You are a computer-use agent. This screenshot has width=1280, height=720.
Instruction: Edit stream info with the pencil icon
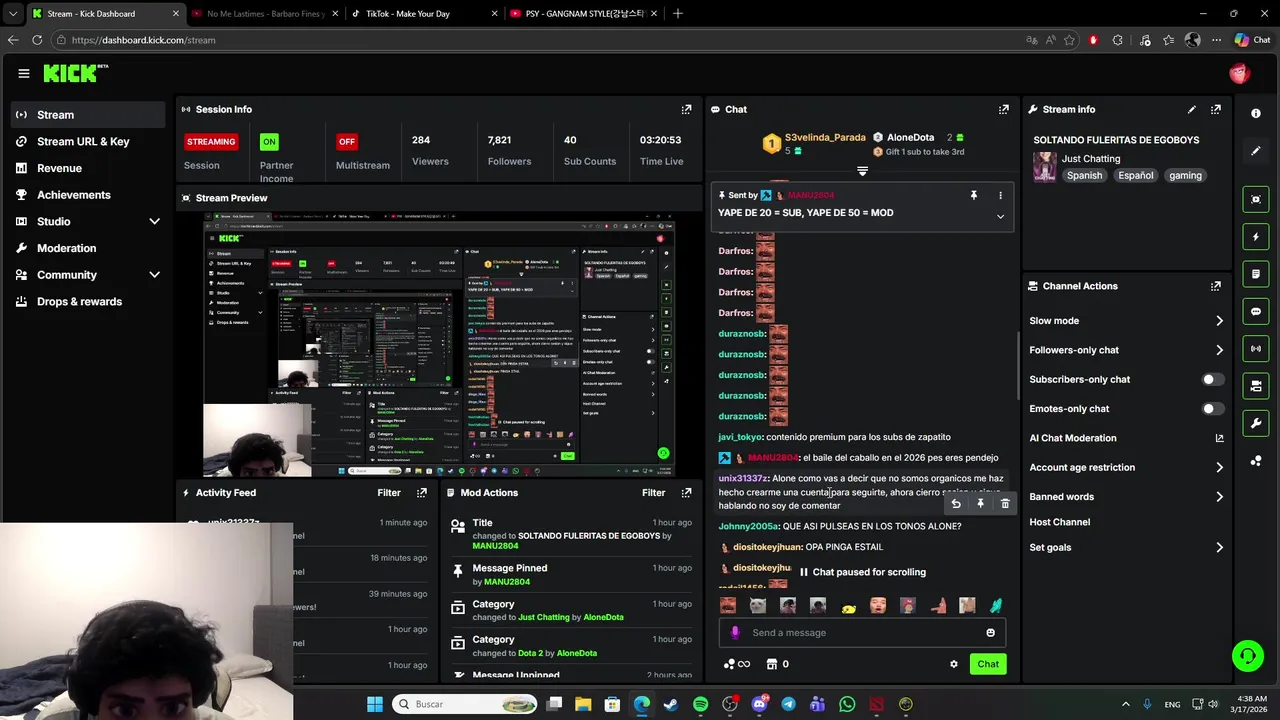(1191, 109)
